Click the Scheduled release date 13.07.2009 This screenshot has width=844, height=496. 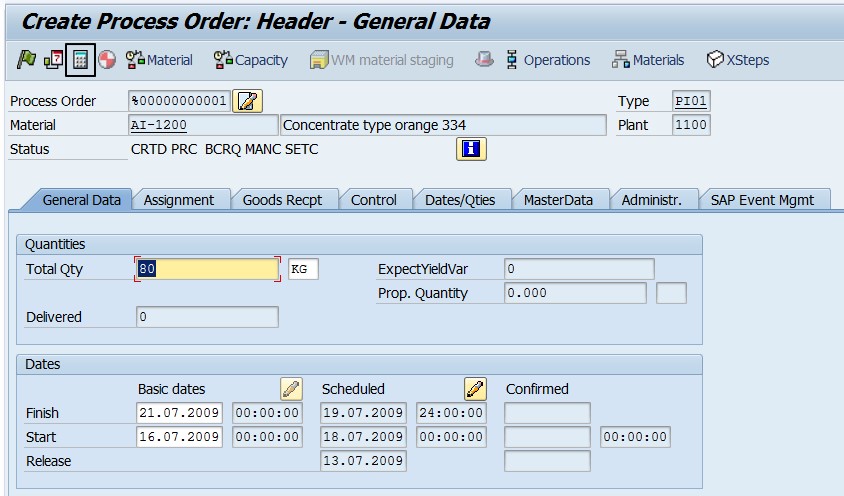(x=363, y=461)
